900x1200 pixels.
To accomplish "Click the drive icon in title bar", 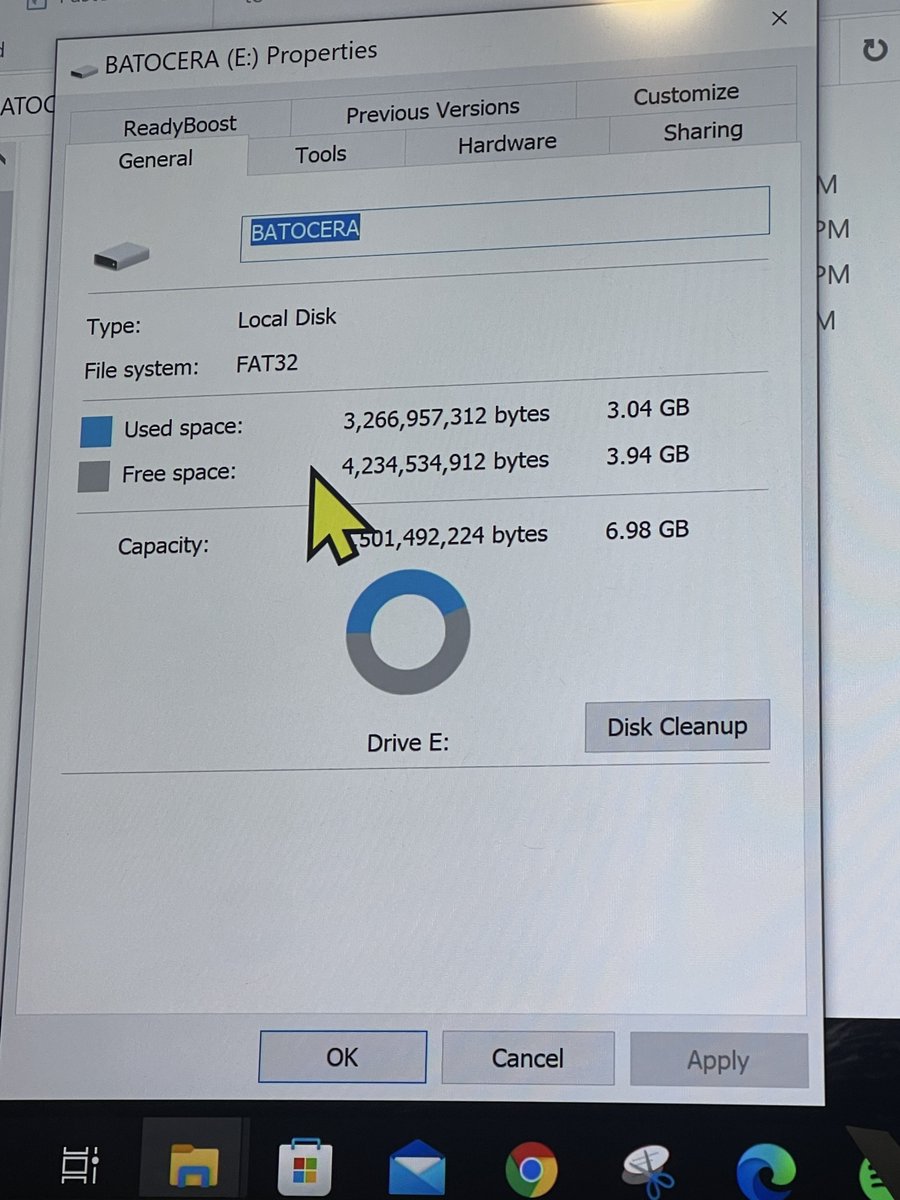I will 85,70.
